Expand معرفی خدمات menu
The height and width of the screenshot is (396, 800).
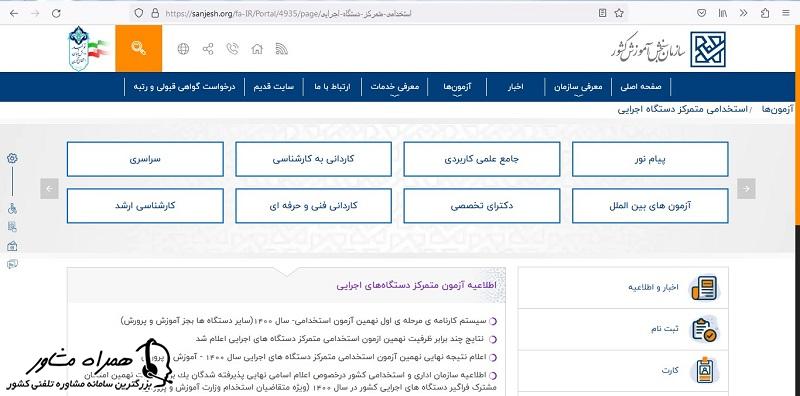point(394,87)
